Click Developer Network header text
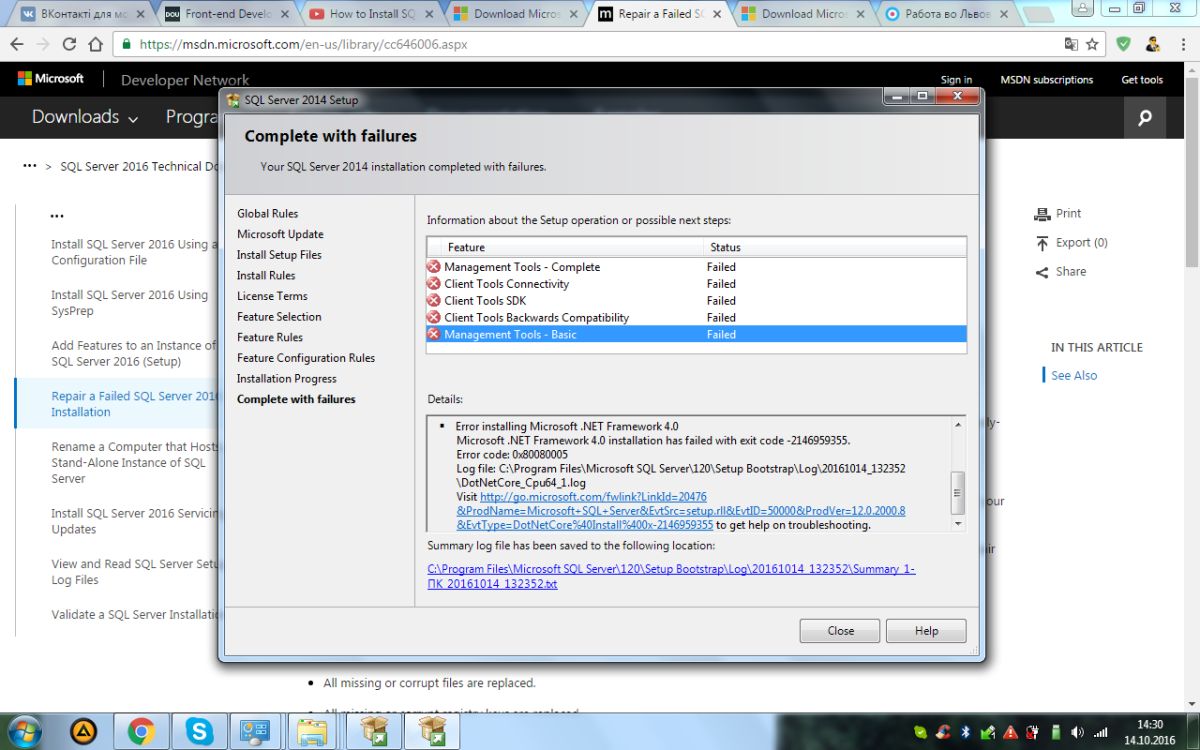Viewport: 1200px width, 750px height. (x=185, y=80)
